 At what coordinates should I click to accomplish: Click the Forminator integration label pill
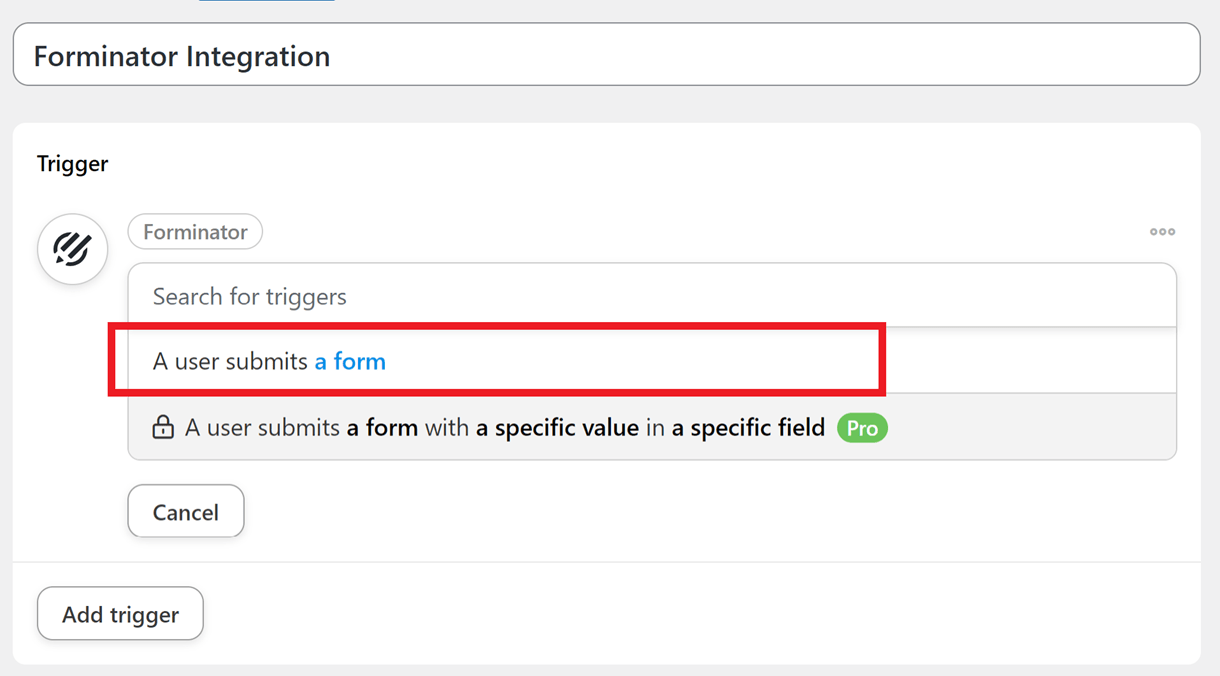click(195, 232)
